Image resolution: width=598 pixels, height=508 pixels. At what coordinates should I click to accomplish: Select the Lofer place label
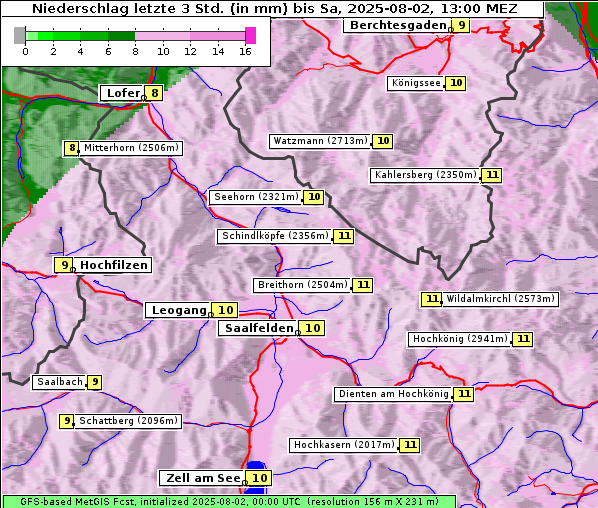tap(123, 93)
